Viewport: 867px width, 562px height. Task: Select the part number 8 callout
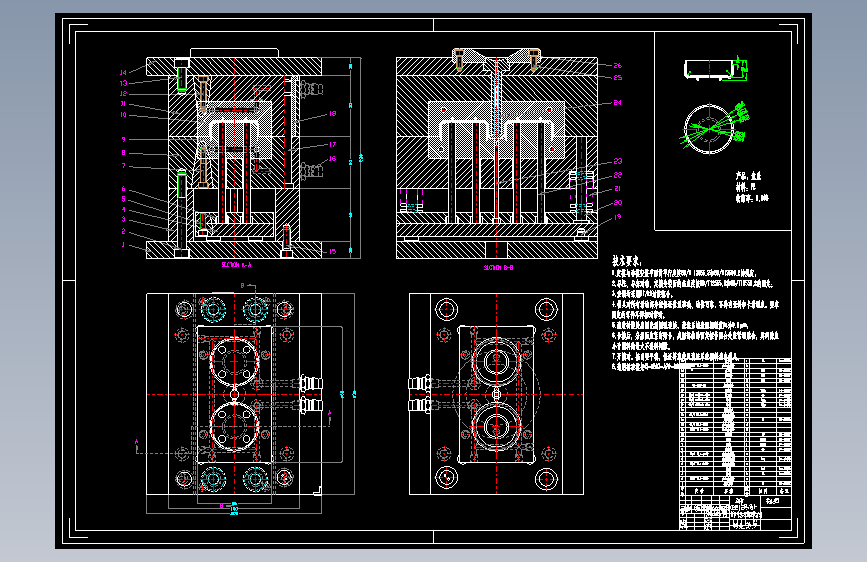(x=123, y=153)
